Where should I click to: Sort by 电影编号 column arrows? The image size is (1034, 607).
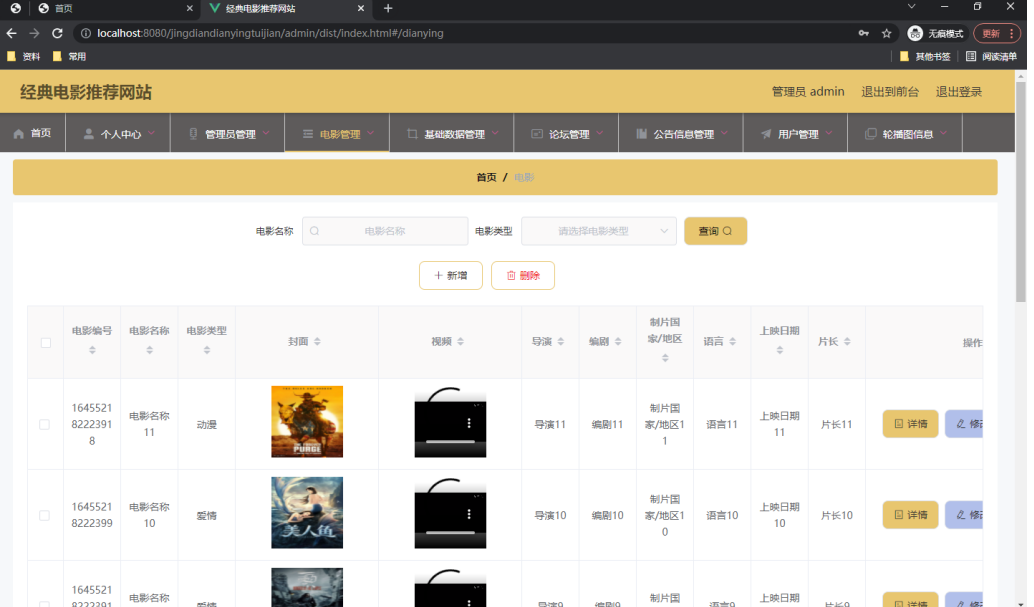(x=92, y=350)
